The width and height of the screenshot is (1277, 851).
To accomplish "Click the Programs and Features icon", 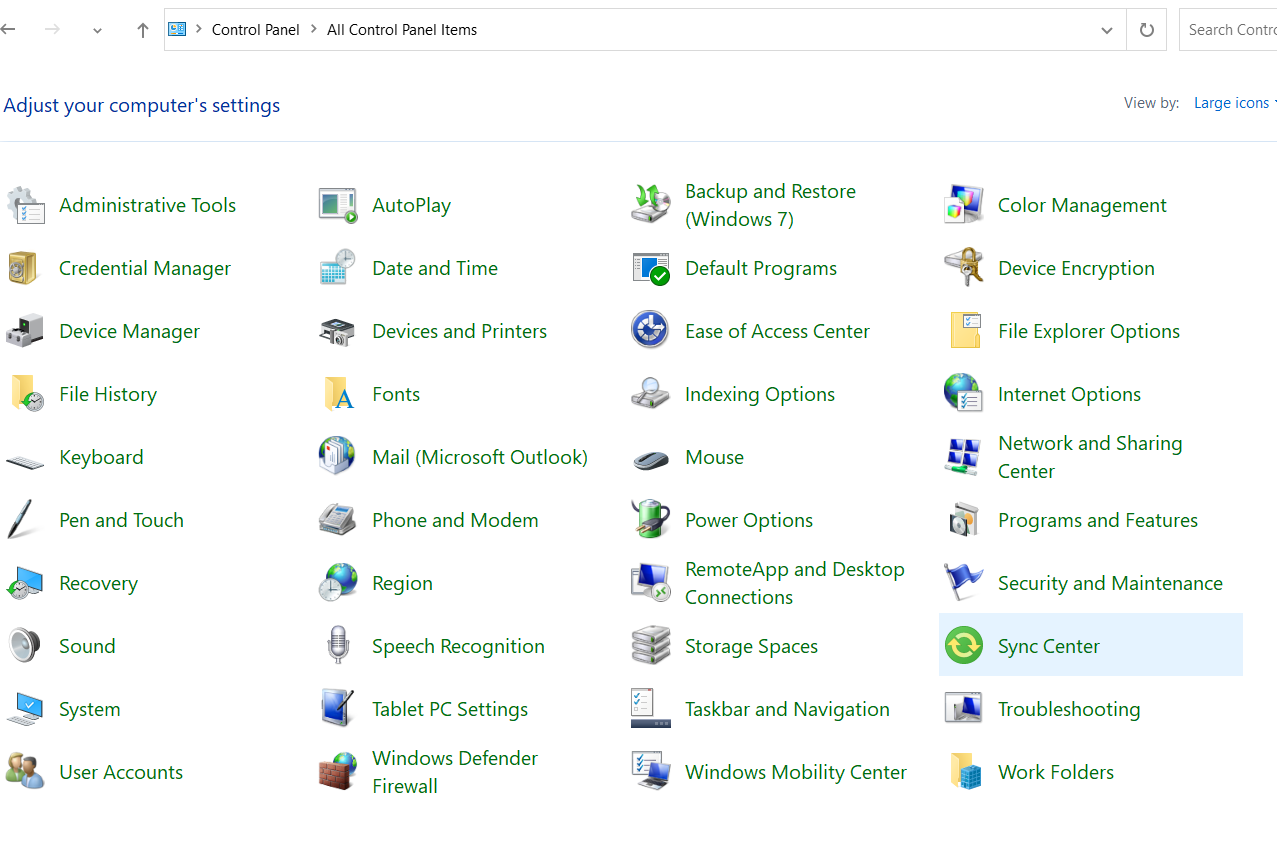I will 964,520.
